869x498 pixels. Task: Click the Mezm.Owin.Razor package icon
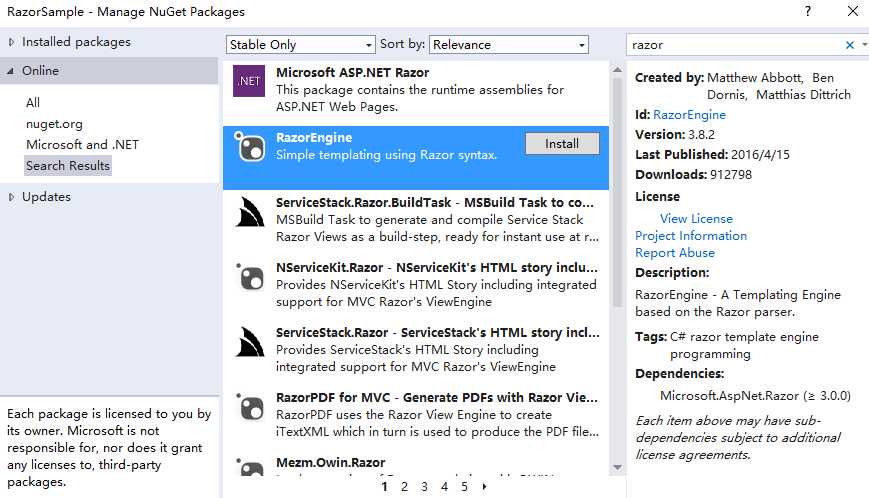[251, 466]
